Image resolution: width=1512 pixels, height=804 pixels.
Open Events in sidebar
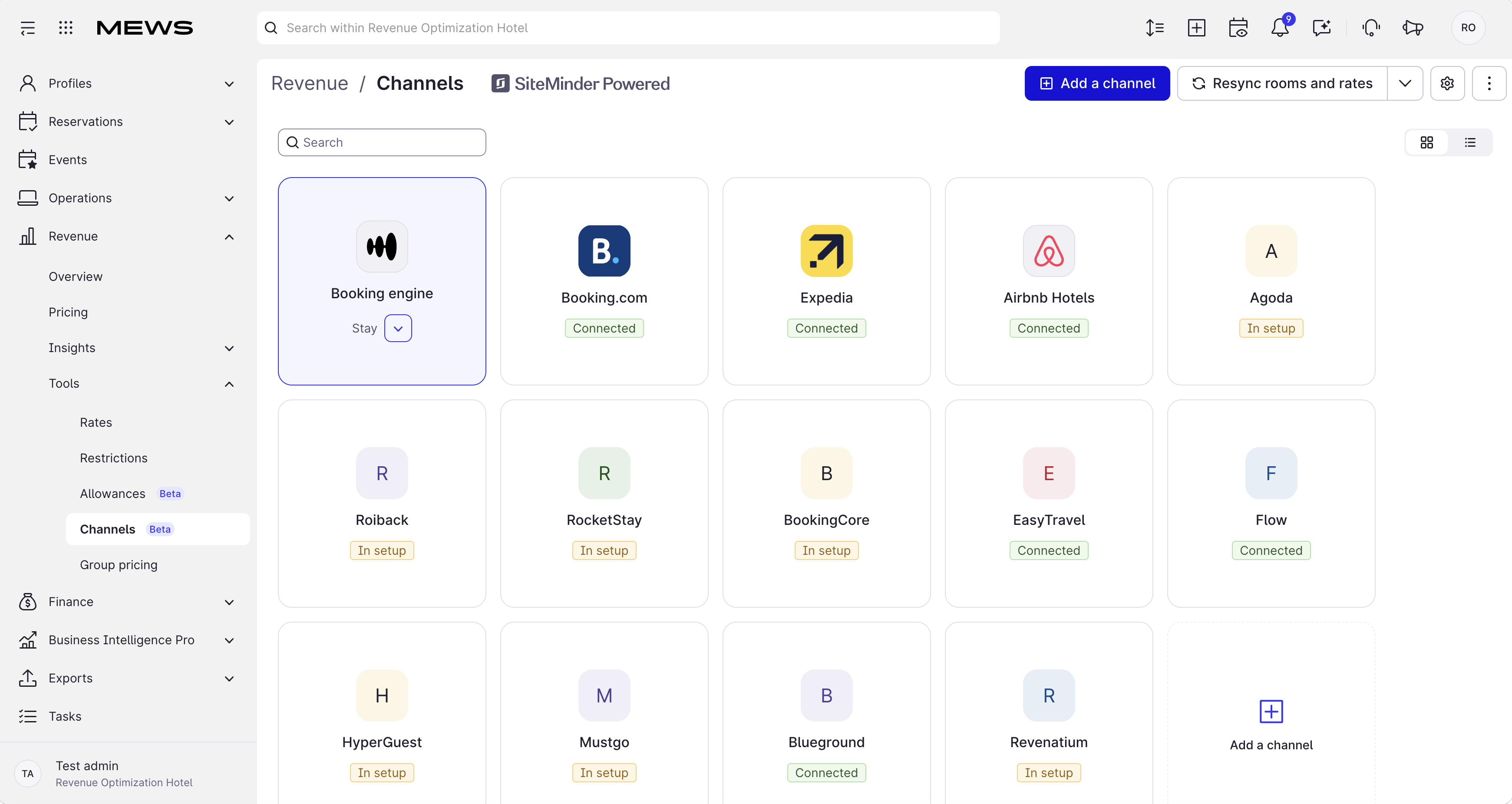pyautogui.click(x=67, y=160)
